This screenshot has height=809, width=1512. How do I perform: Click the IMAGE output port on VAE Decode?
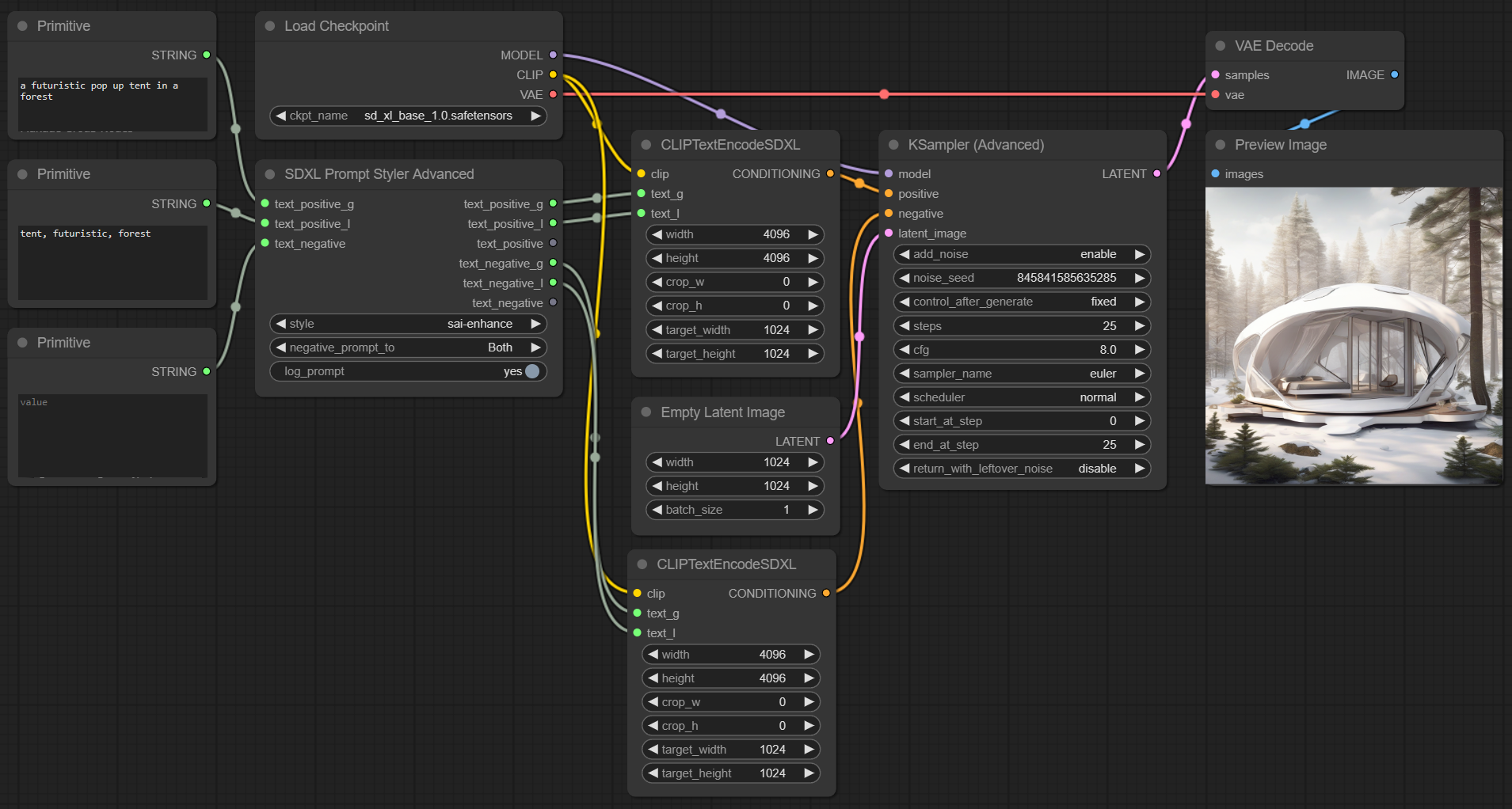click(1394, 74)
